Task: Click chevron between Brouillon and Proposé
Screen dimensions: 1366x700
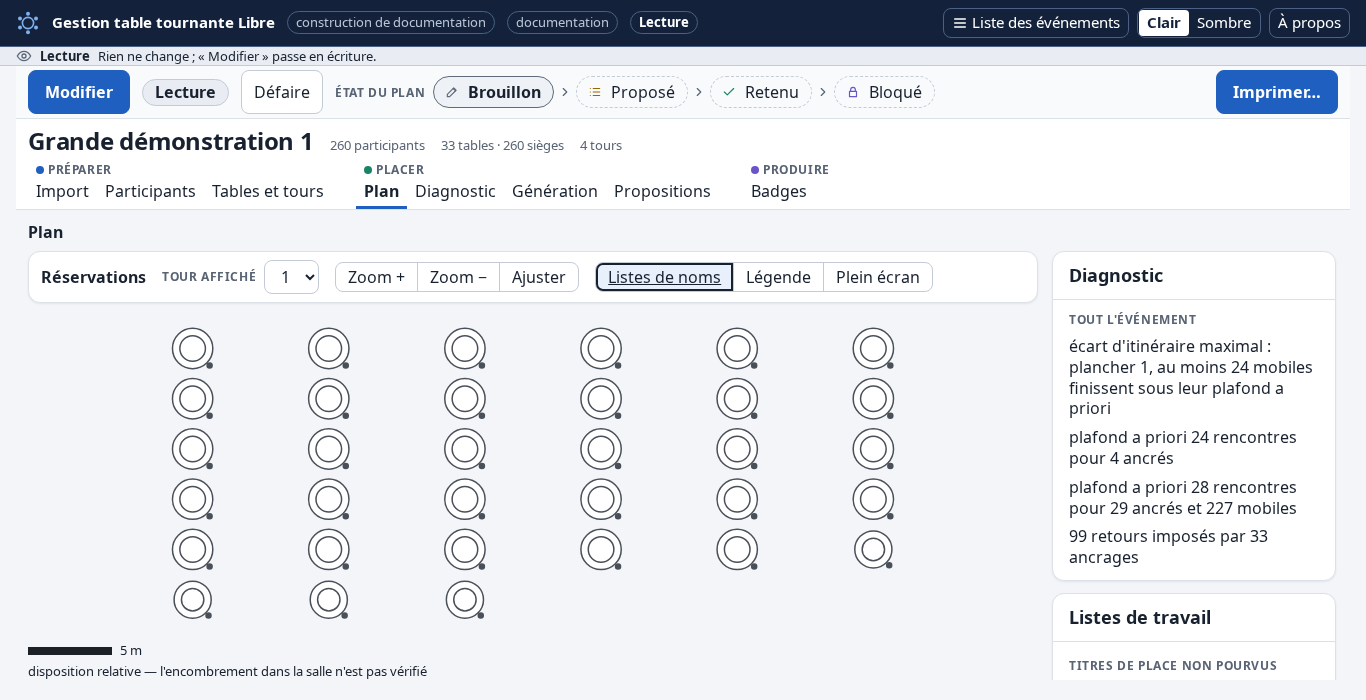Action: pos(565,92)
